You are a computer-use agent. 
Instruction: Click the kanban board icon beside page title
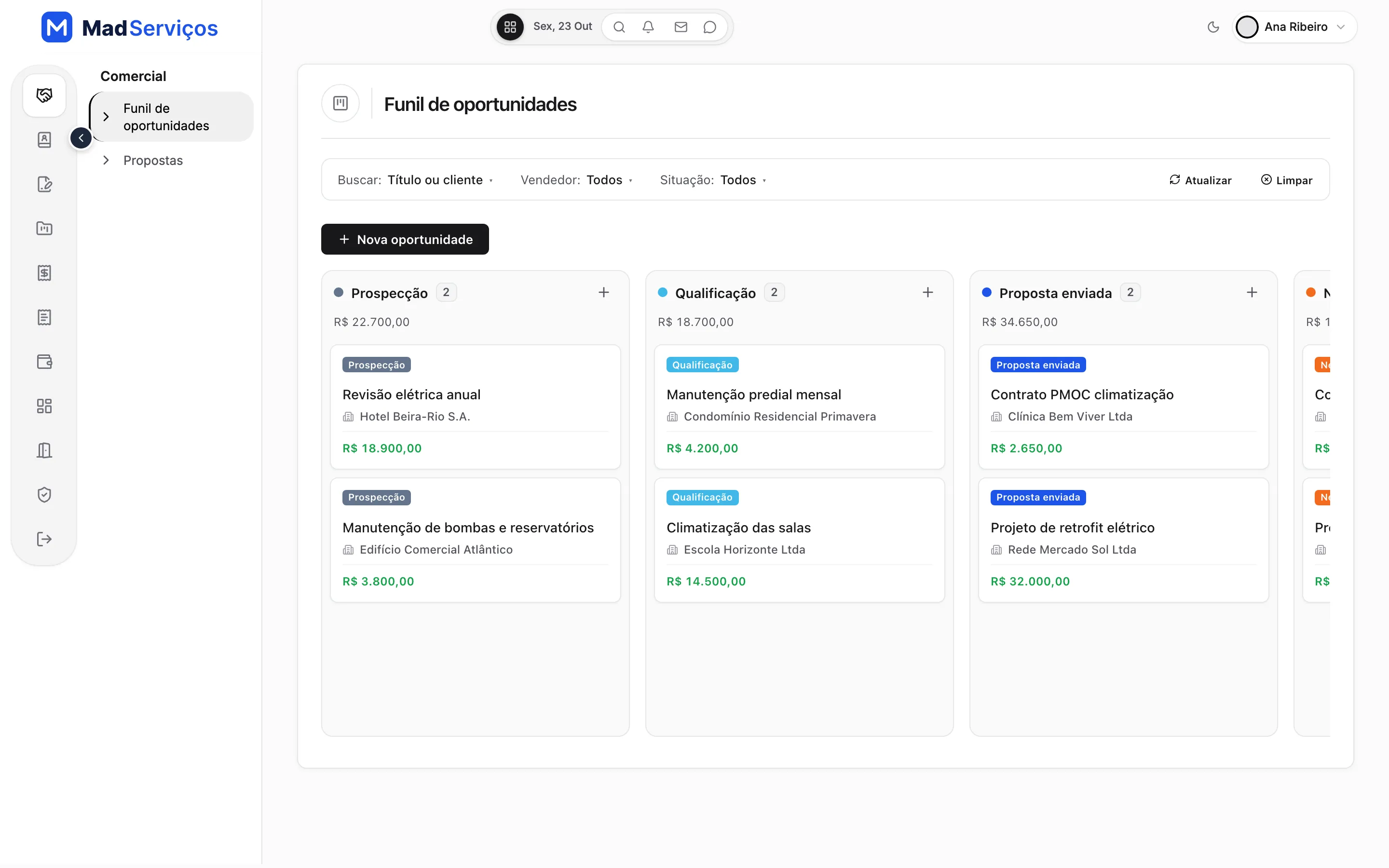[x=340, y=103]
